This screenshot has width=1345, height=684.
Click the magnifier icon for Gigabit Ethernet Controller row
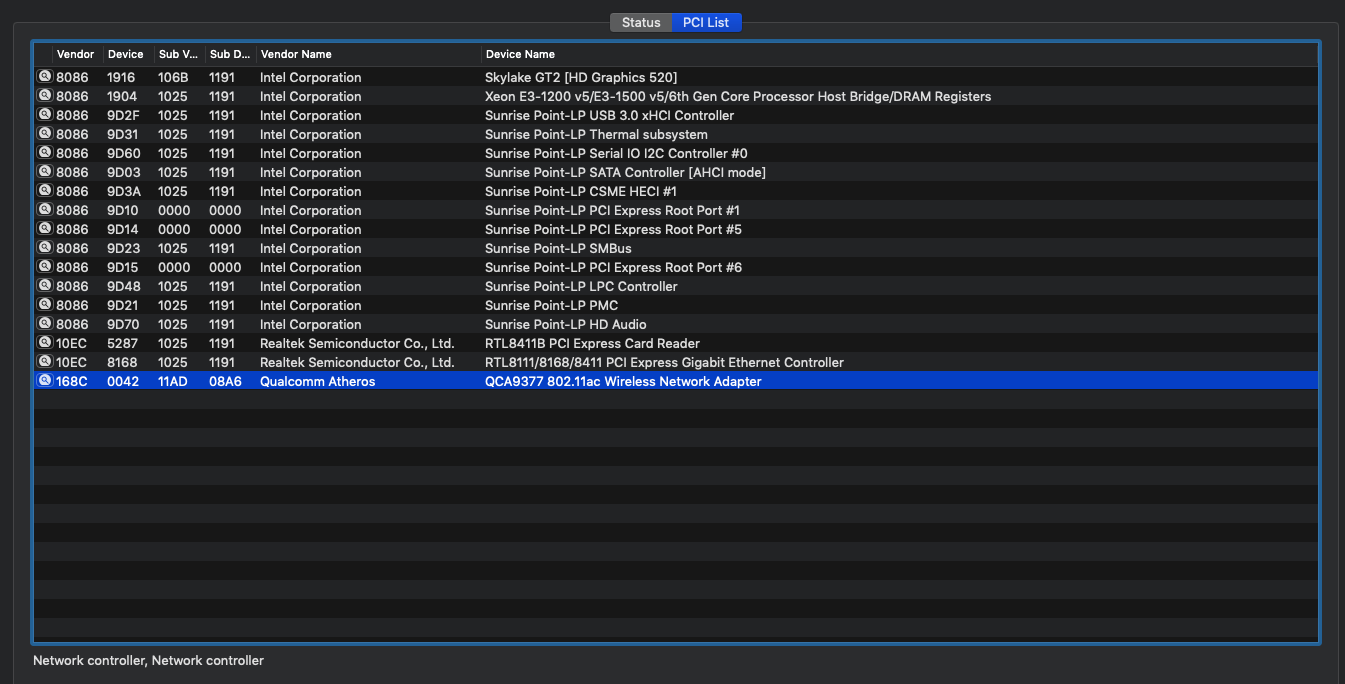coord(44,362)
